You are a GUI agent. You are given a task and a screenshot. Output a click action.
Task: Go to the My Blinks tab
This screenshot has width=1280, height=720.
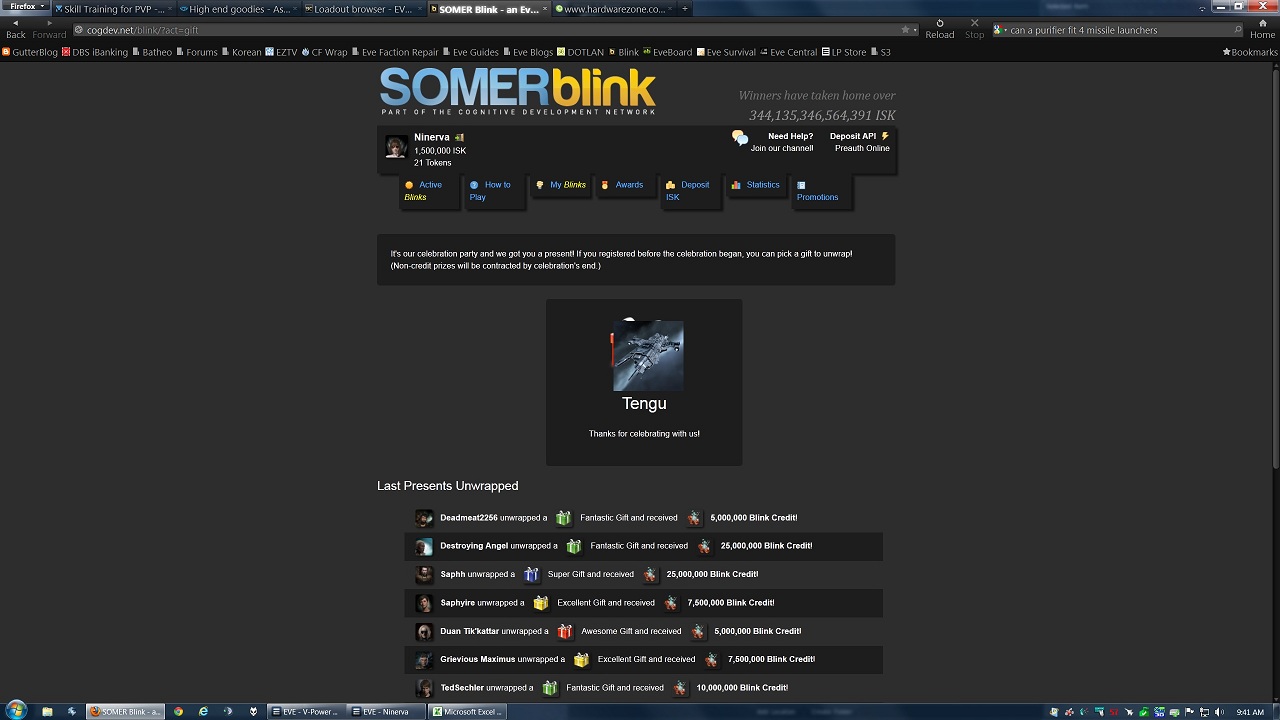coord(561,185)
